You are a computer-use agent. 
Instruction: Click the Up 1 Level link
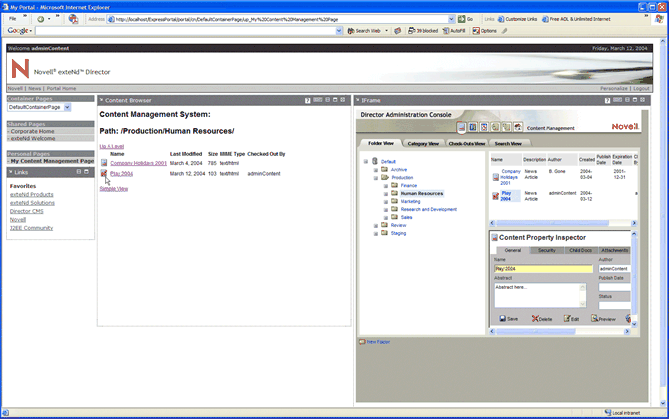tap(112, 146)
